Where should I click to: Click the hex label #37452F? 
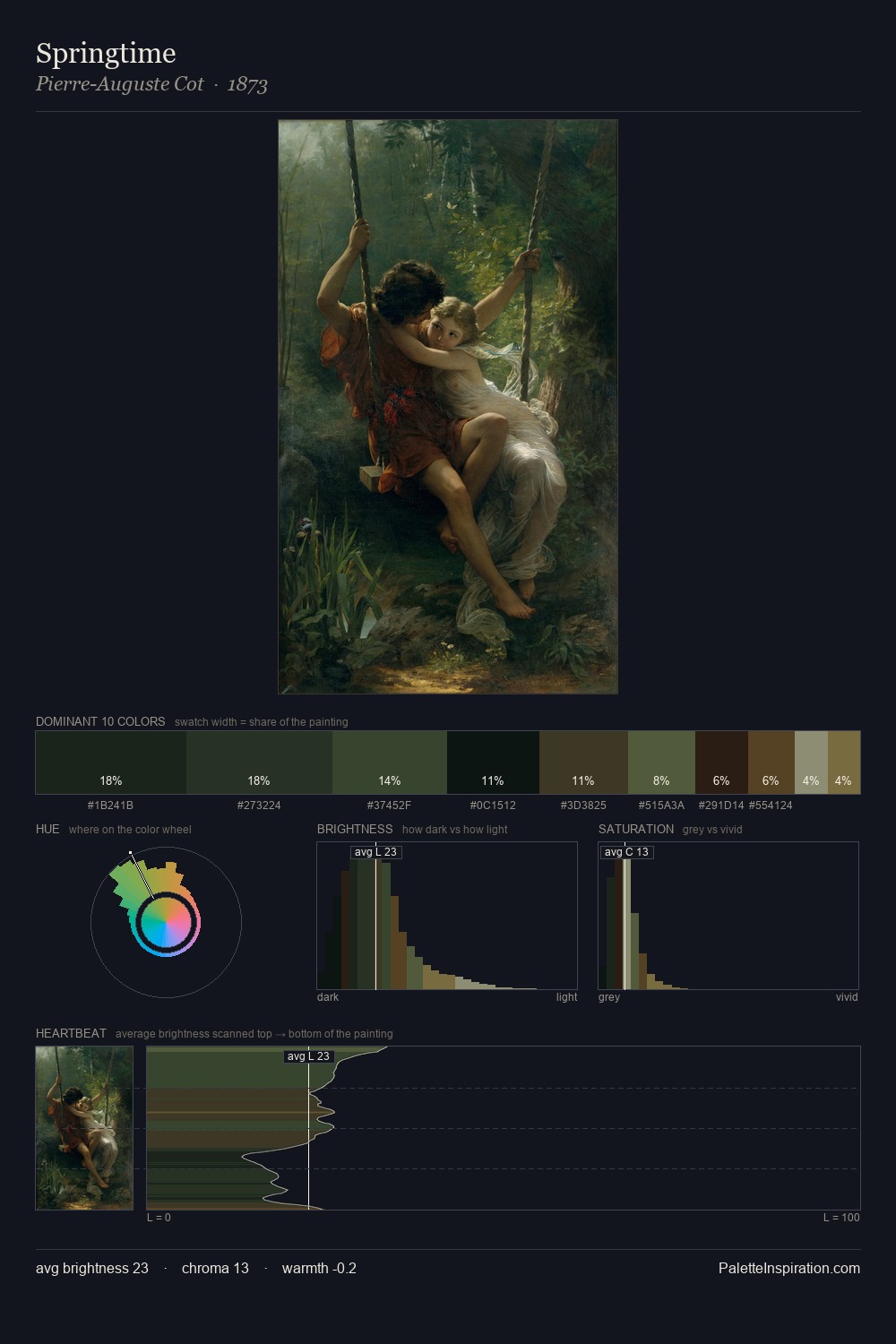click(389, 806)
